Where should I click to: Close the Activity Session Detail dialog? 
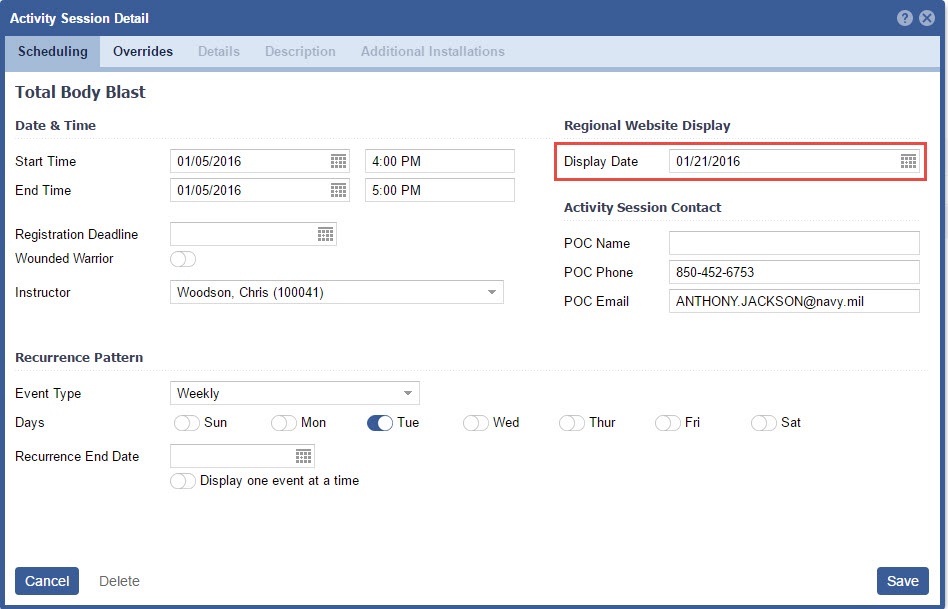click(927, 18)
